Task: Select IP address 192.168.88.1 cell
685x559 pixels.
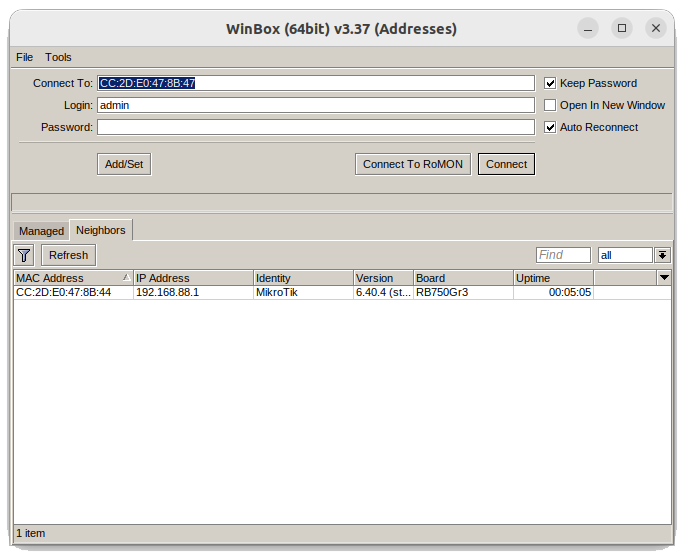Action: coord(193,293)
